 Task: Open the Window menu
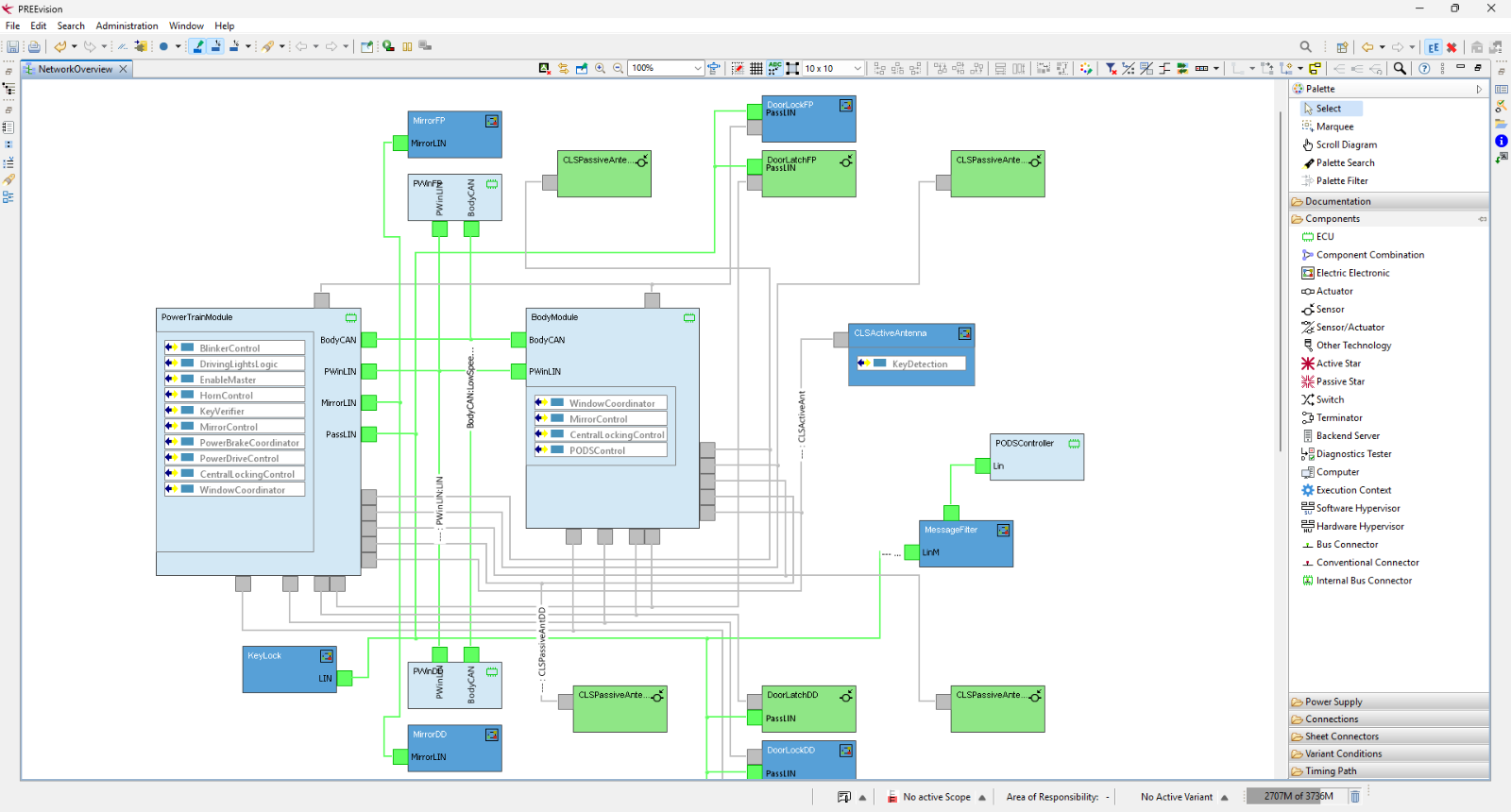(x=186, y=25)
